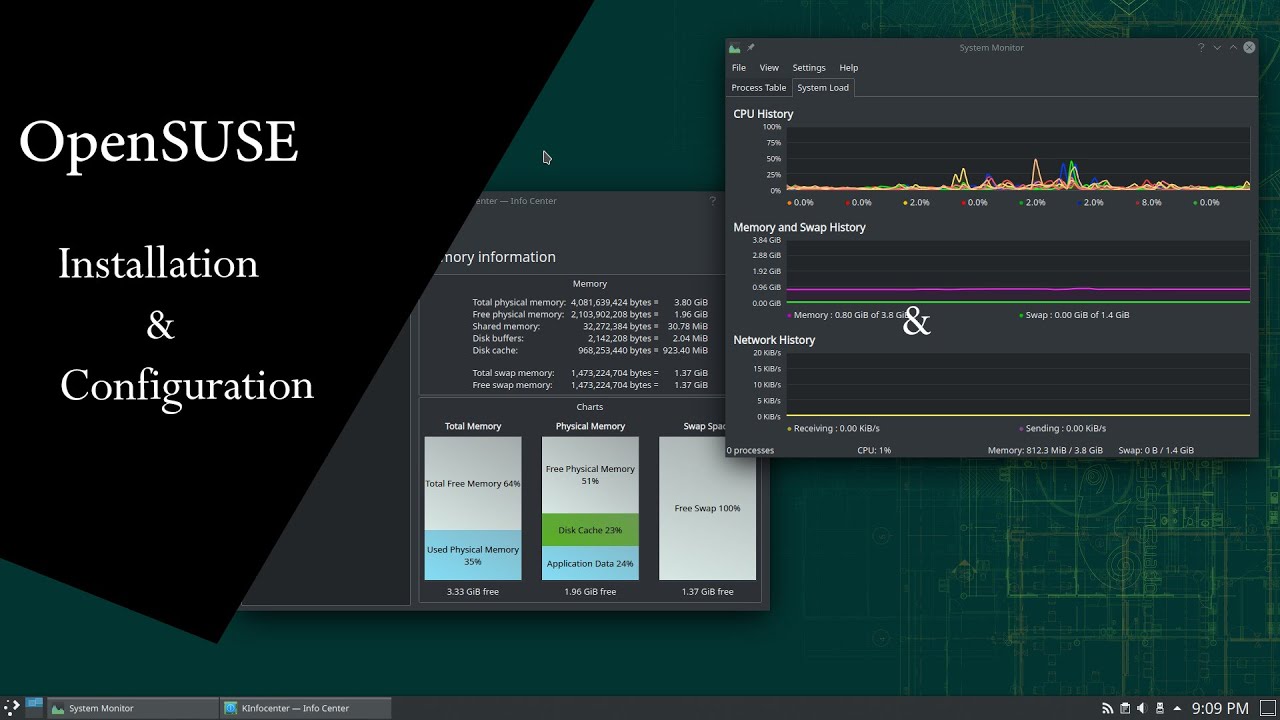
Task: Click the Memory and Swap History graph
Action: pos(1018,271)
